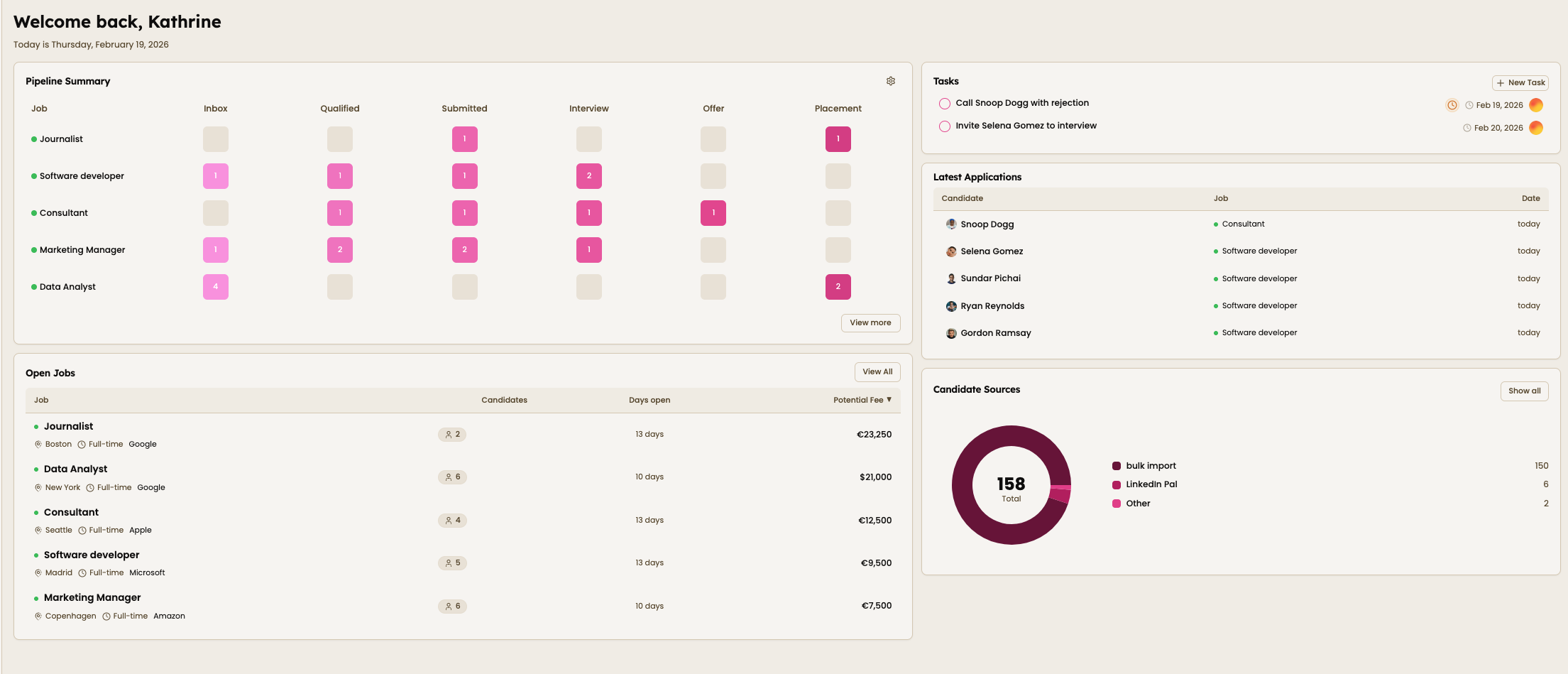Open Software developer Inbox pipeline cell

tap(216, 176)
